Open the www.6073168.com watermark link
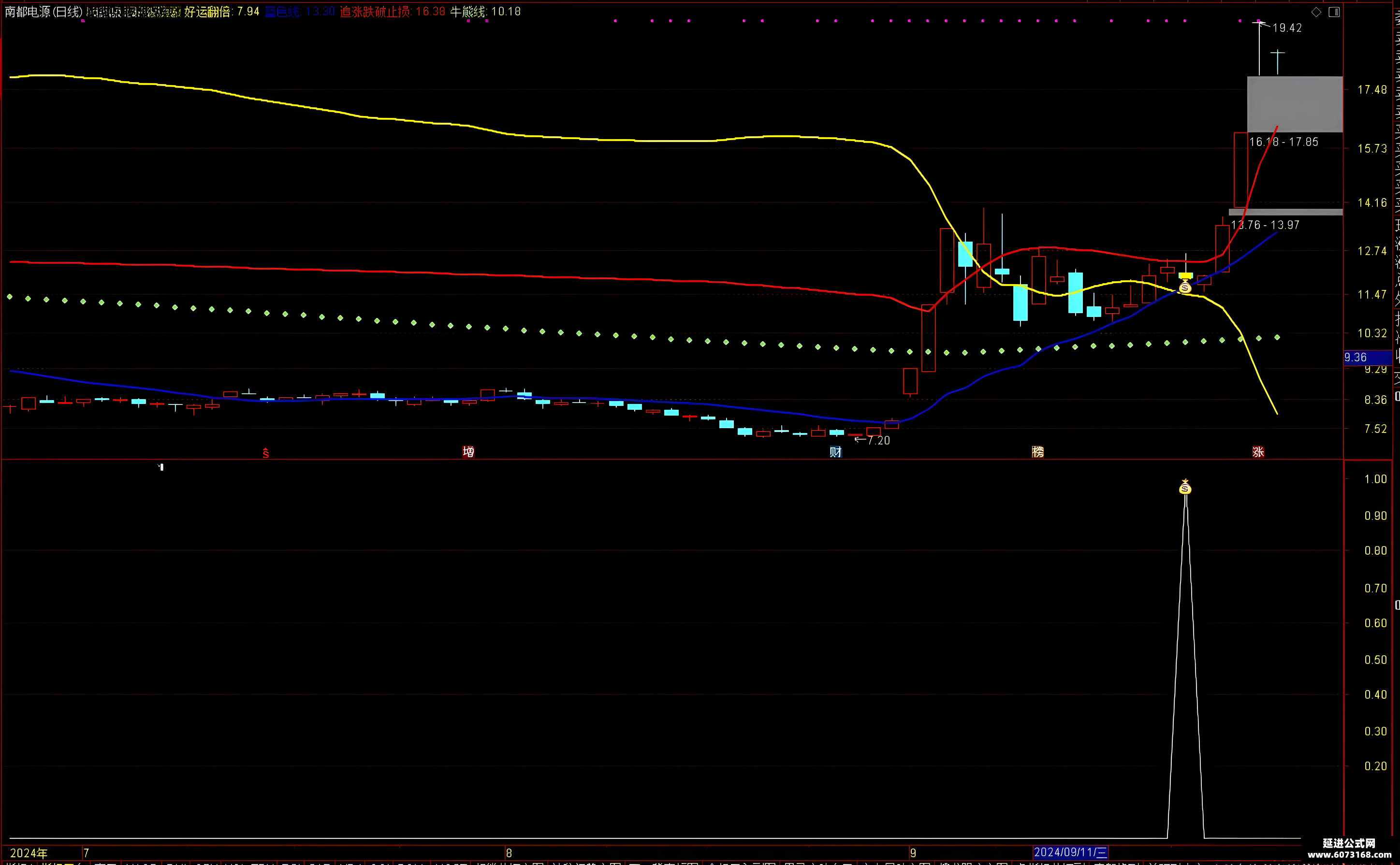Viewport: 1400px width, 865px height. (1349, 855)
